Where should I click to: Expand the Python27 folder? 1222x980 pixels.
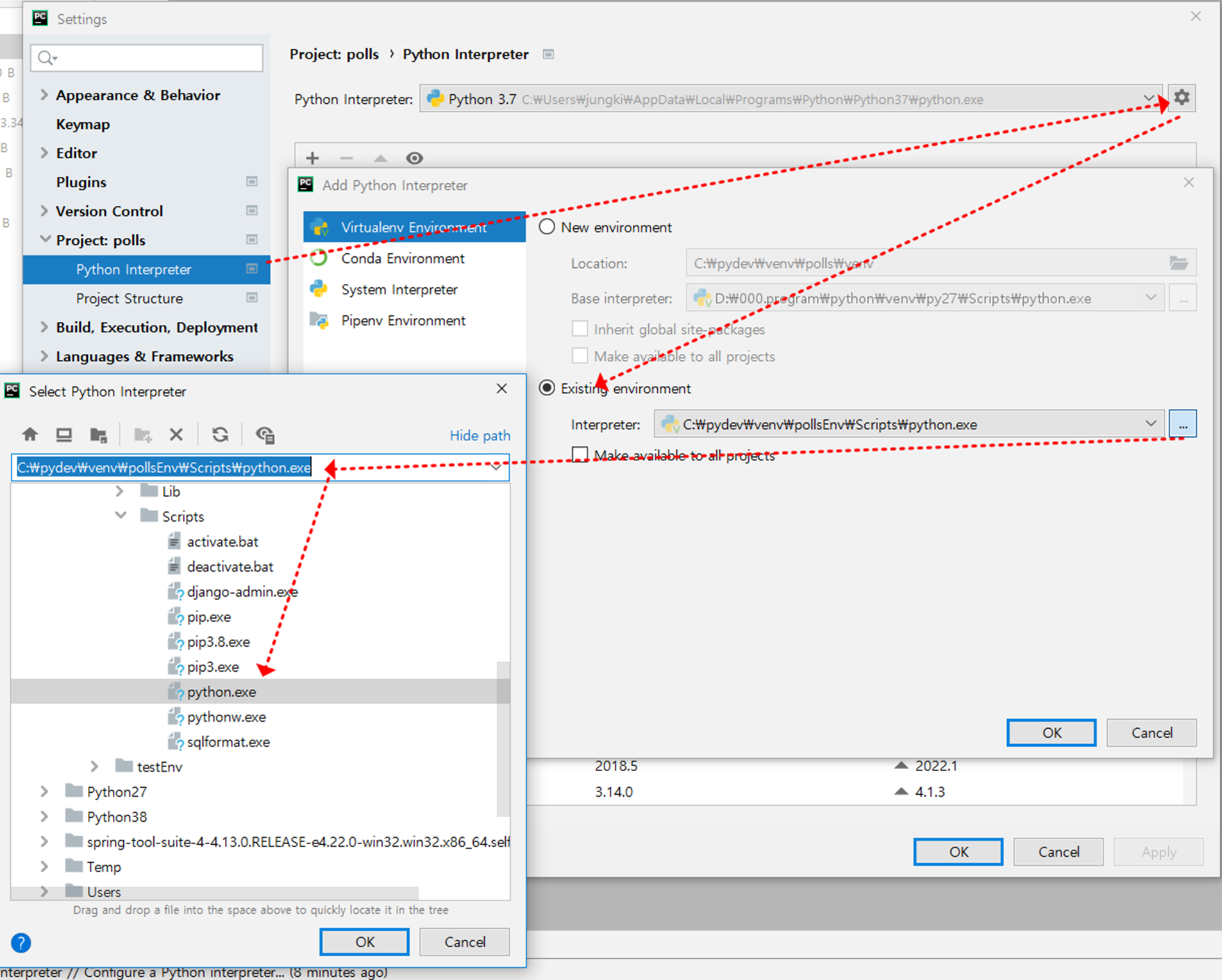click(x=44, y=791)
